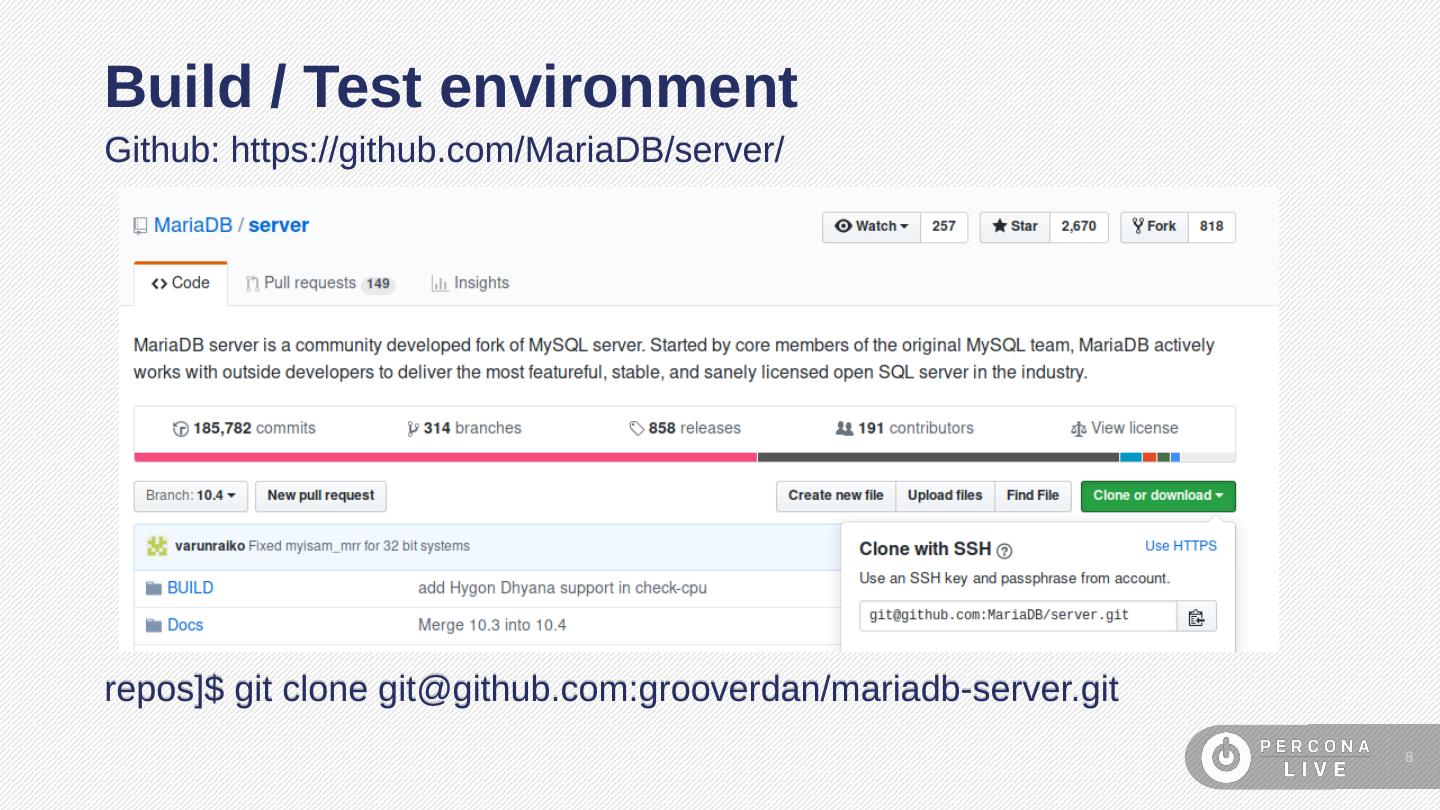Star the MariaDB server repository
Screen dimensions: 1440x810
1015,227
